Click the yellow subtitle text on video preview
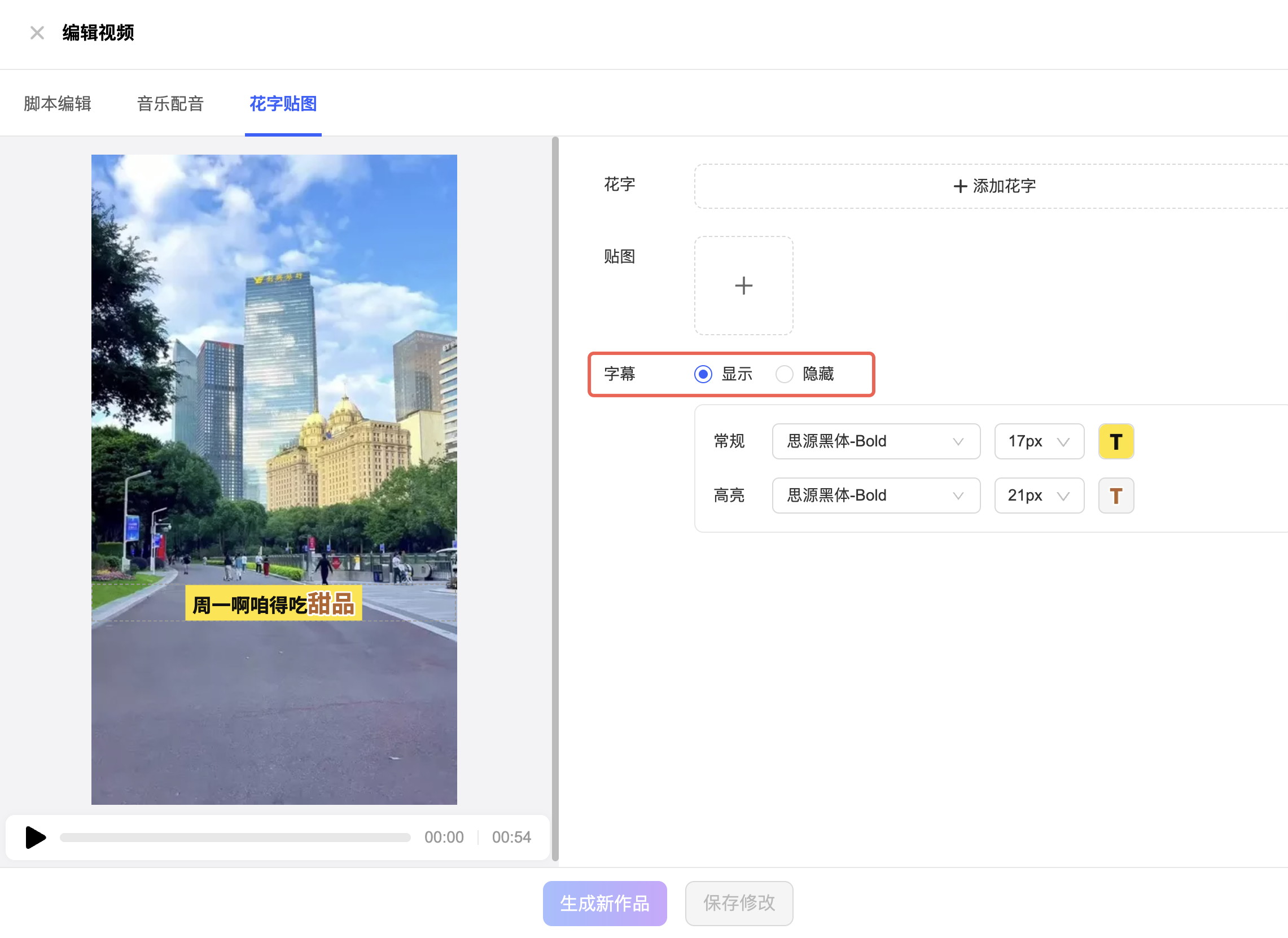The image size is (1288, 938). (273, 604)
